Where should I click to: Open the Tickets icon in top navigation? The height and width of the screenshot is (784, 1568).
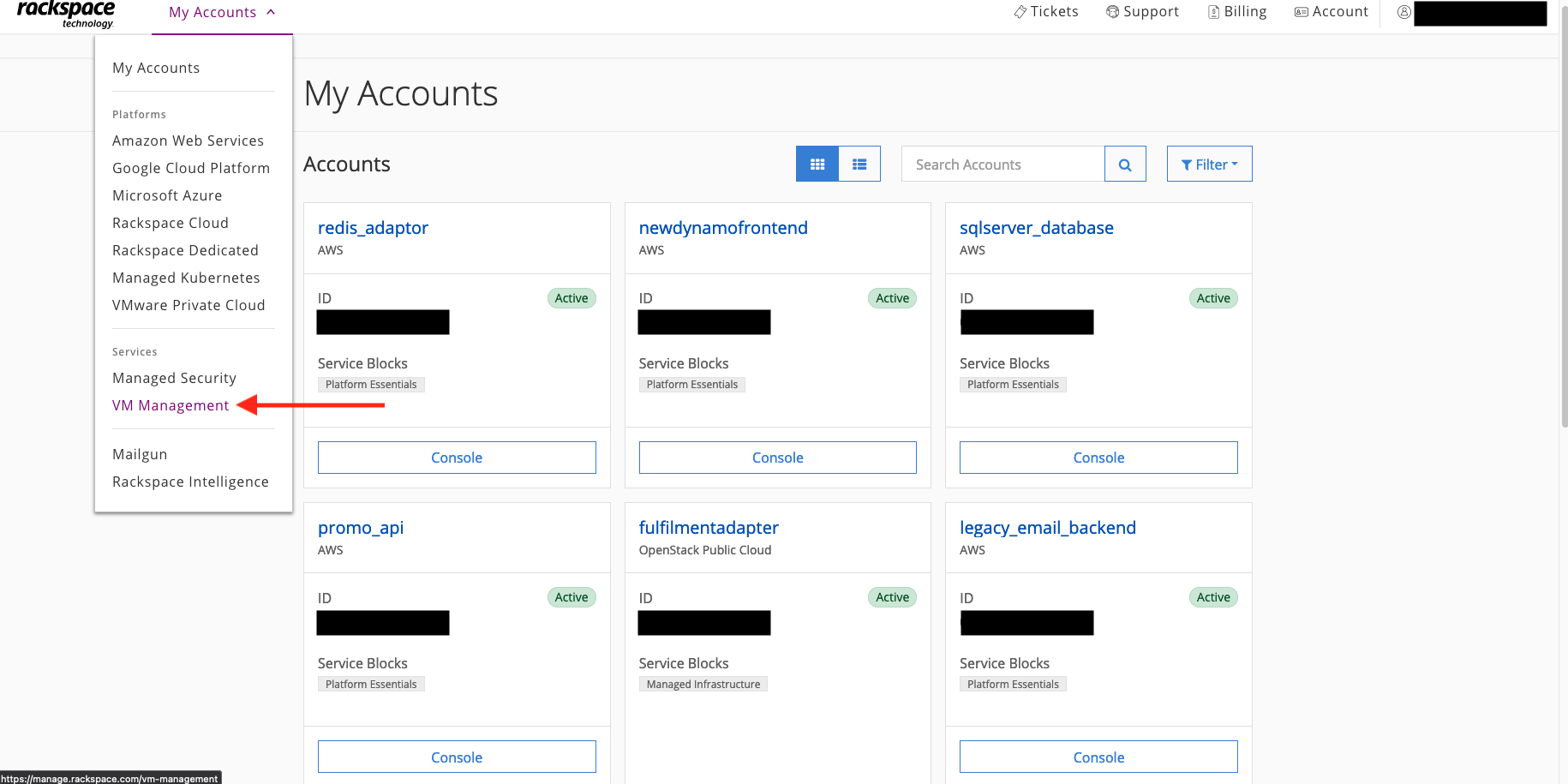(1020, 11)
